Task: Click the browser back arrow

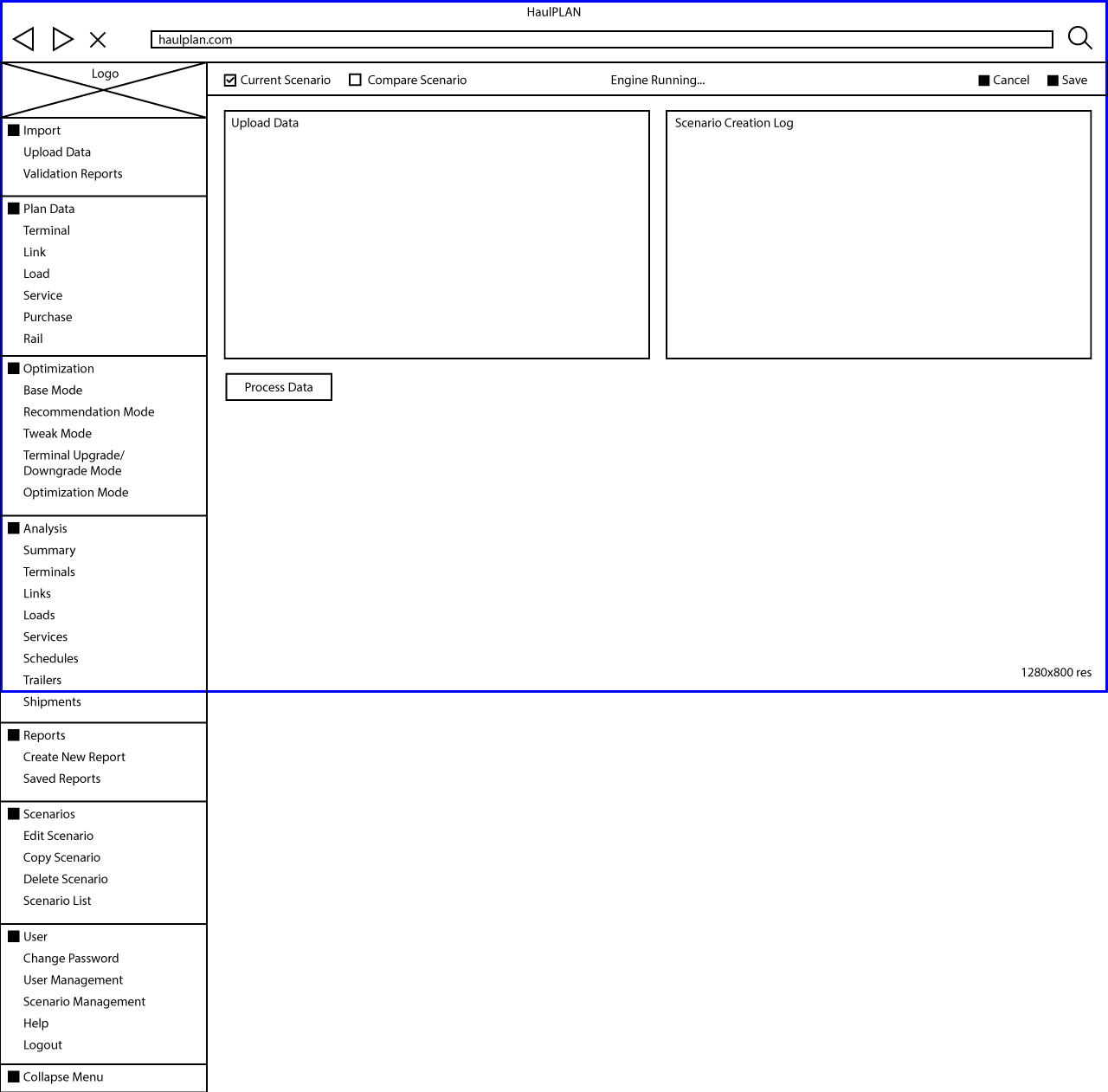Action: point(23,39)
